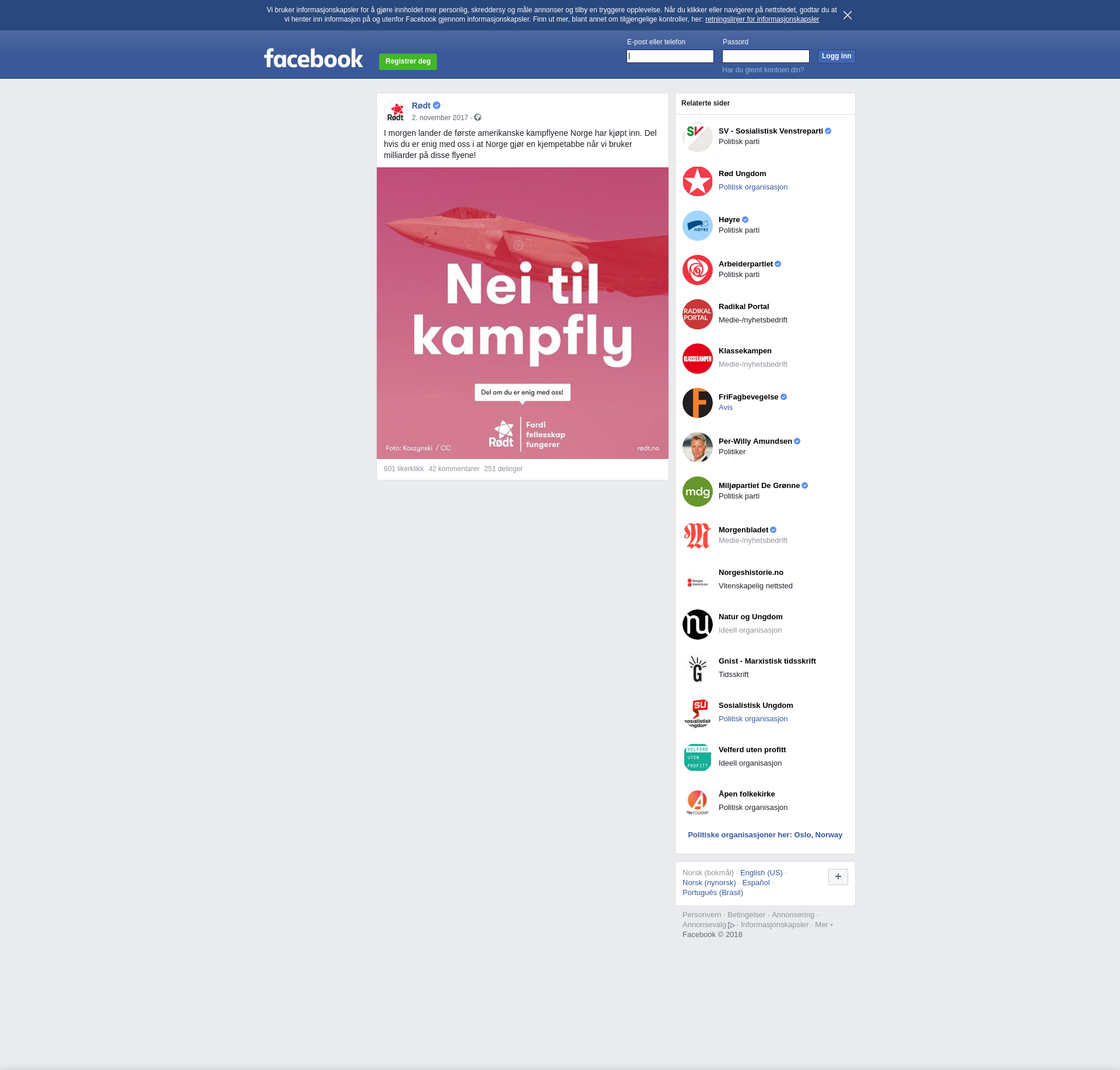
Task: Click the plus button for more languages
Action: [838, 876]
